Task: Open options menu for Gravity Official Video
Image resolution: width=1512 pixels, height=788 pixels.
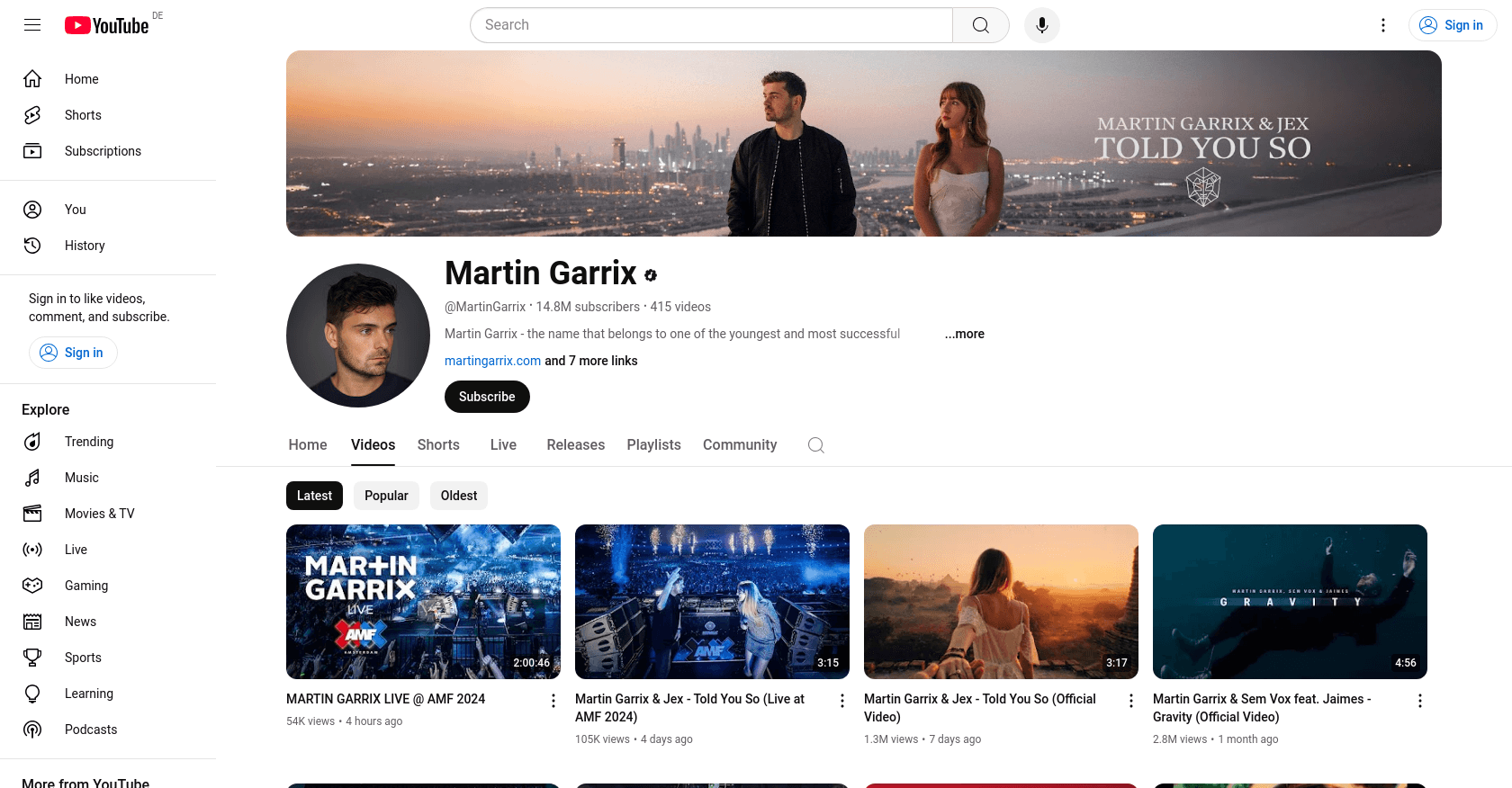Action: click(1419, 701)
